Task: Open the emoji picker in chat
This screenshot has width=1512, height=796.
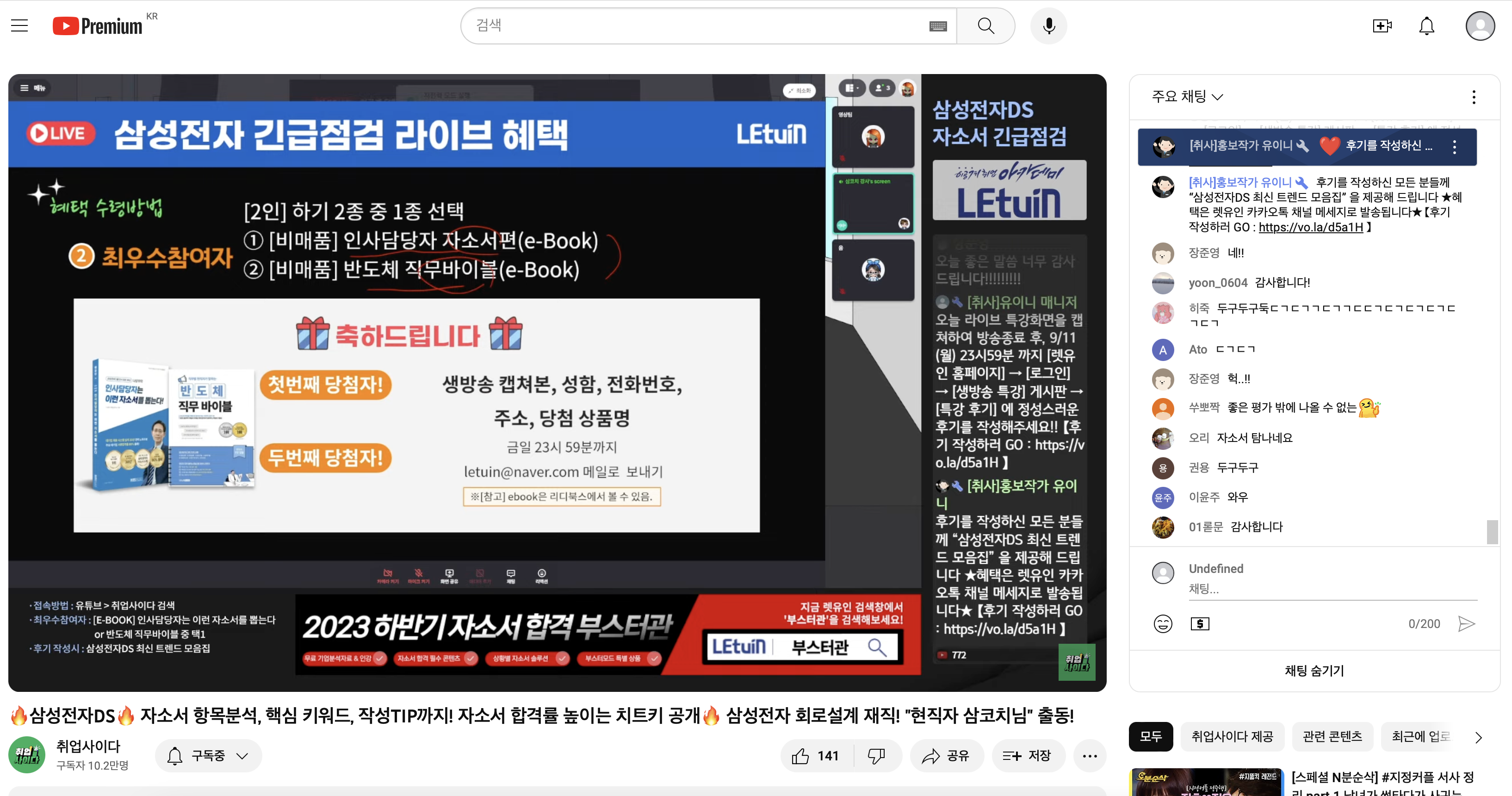Action: (1163, 623)
